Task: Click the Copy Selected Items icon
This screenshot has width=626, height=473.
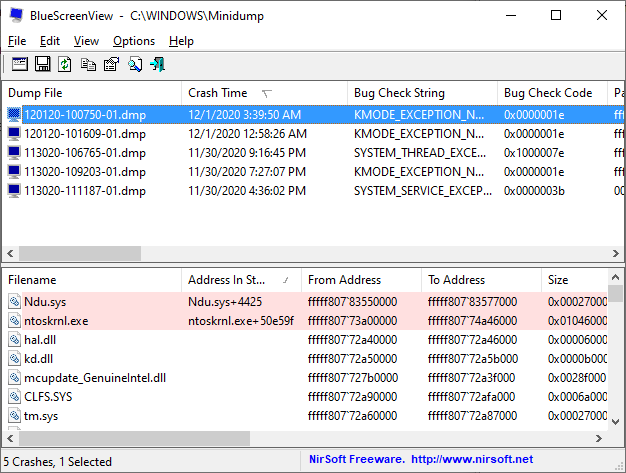Action: point(88,64)
